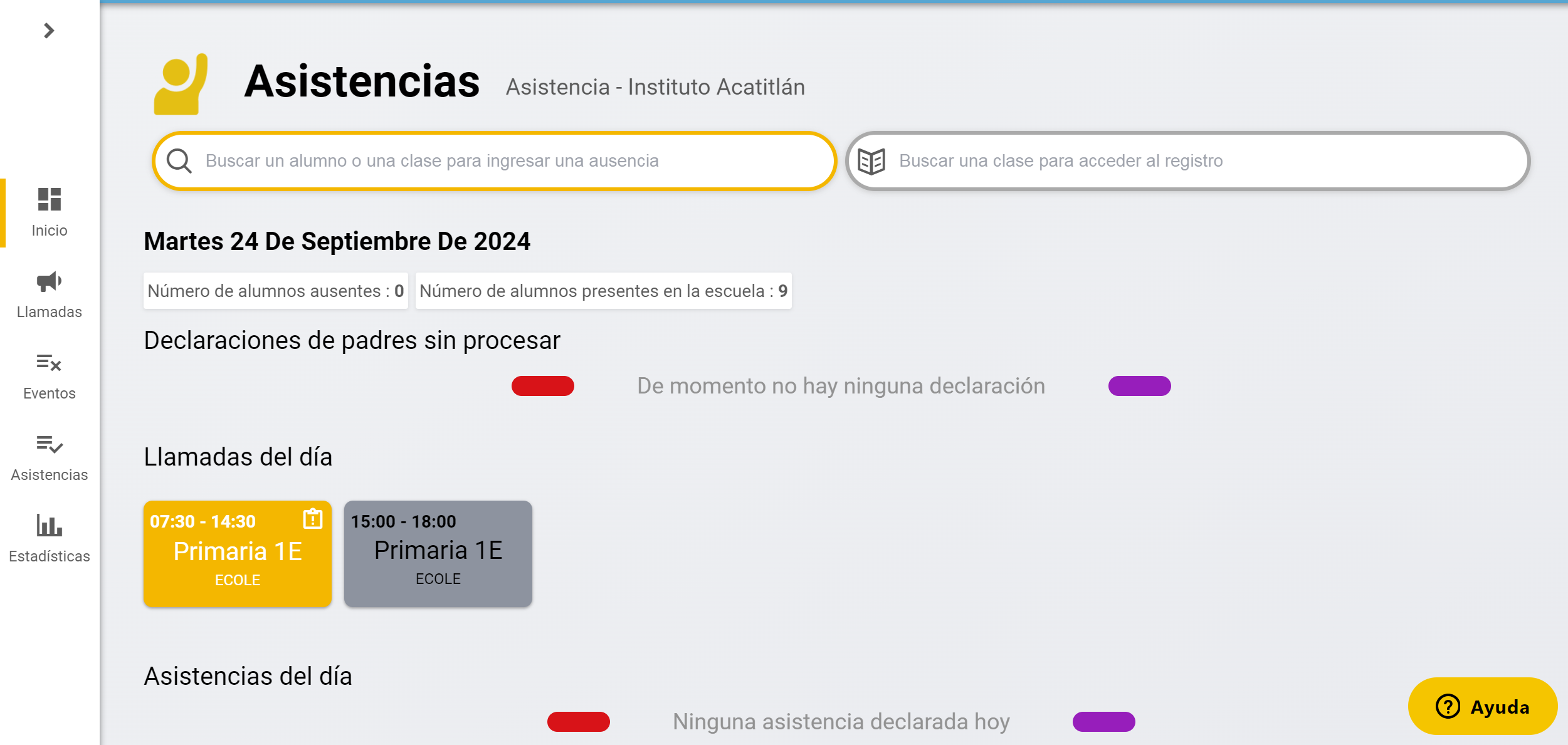Click the students present at school badge
The width and height of the screenshot is (1568, 745).
[603, 291]
